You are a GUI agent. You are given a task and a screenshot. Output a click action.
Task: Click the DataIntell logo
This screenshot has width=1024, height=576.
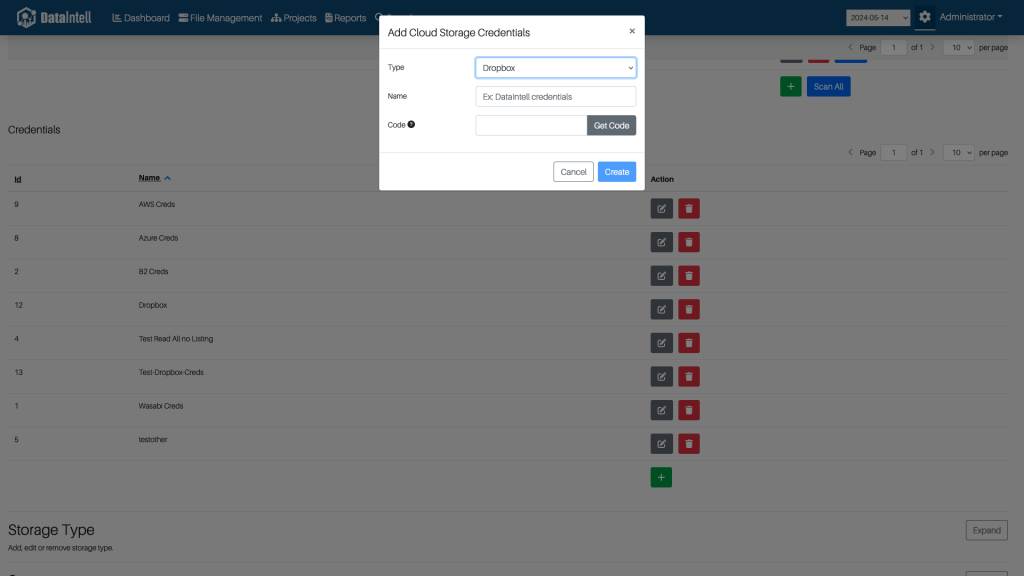coord(54,18)
